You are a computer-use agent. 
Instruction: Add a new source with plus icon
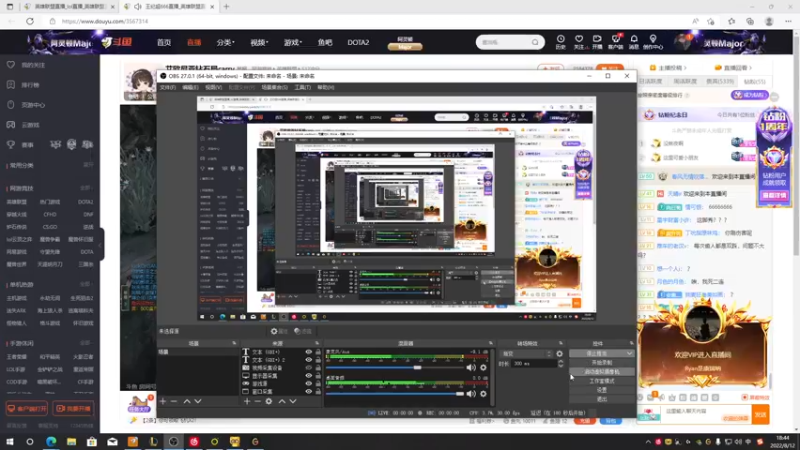tap(247, 402)
